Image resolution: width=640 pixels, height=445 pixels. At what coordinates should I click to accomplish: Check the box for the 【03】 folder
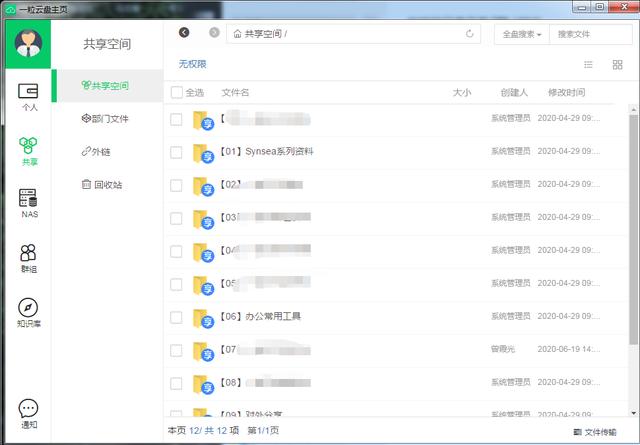pyautogui.click(x=176, y=219)
